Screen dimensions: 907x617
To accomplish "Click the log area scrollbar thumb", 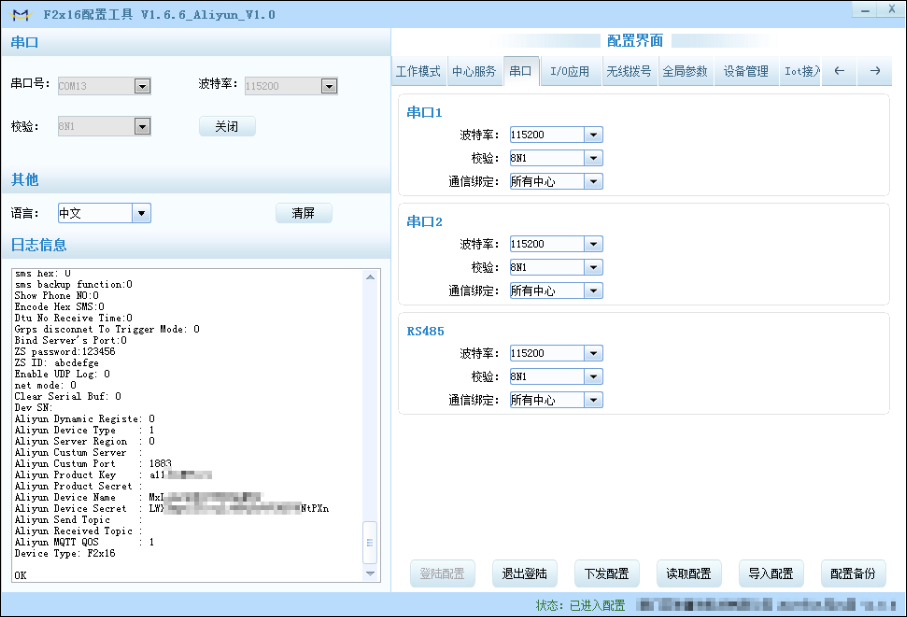I will (x=370, y=542).
